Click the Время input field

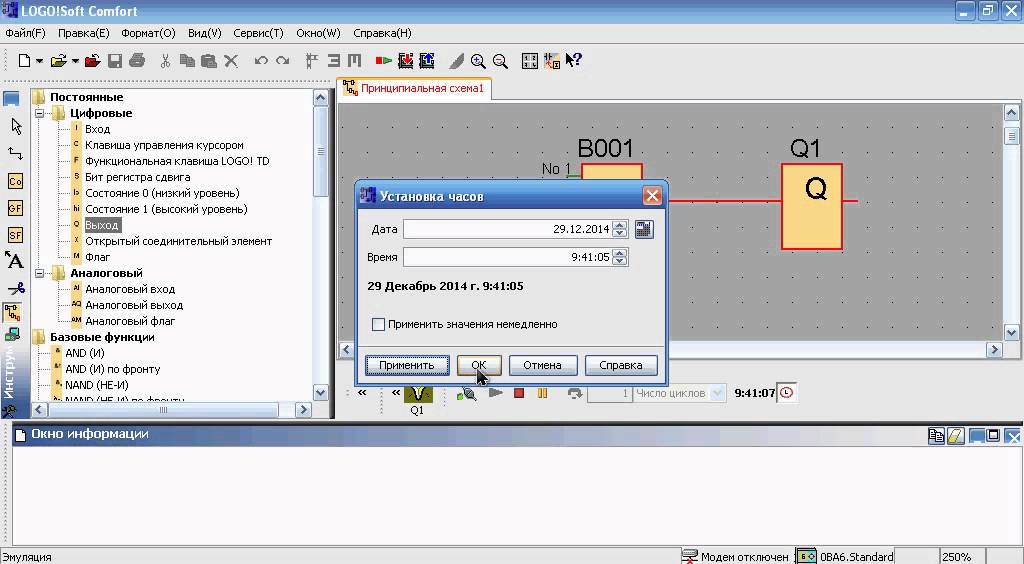pyautogui.click(x=508, y=257)
